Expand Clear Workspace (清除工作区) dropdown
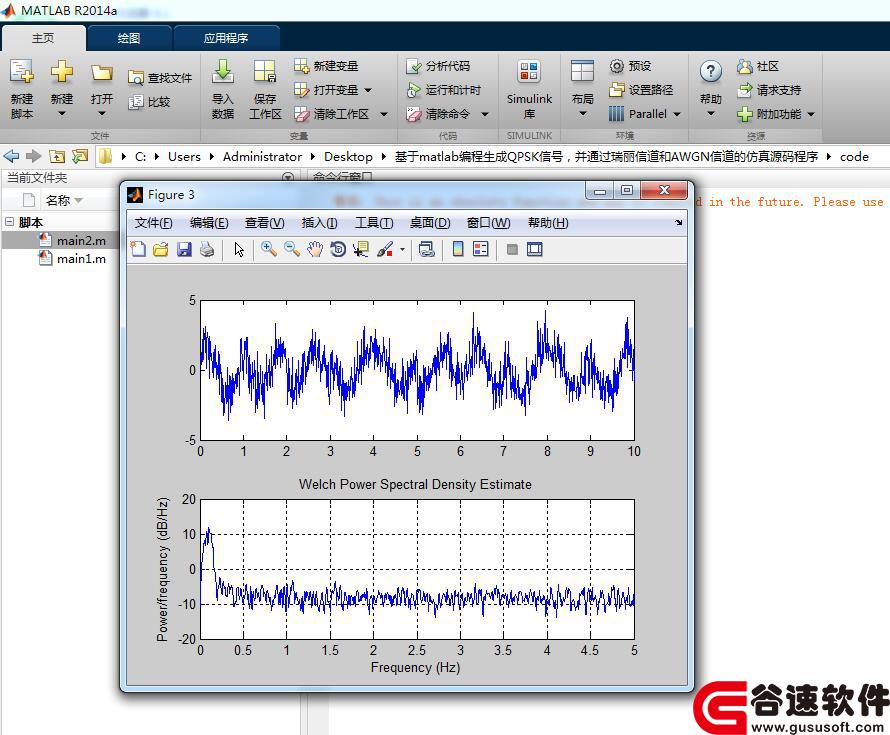The height and width of the screenshot is (735, 890). point(384,114)
